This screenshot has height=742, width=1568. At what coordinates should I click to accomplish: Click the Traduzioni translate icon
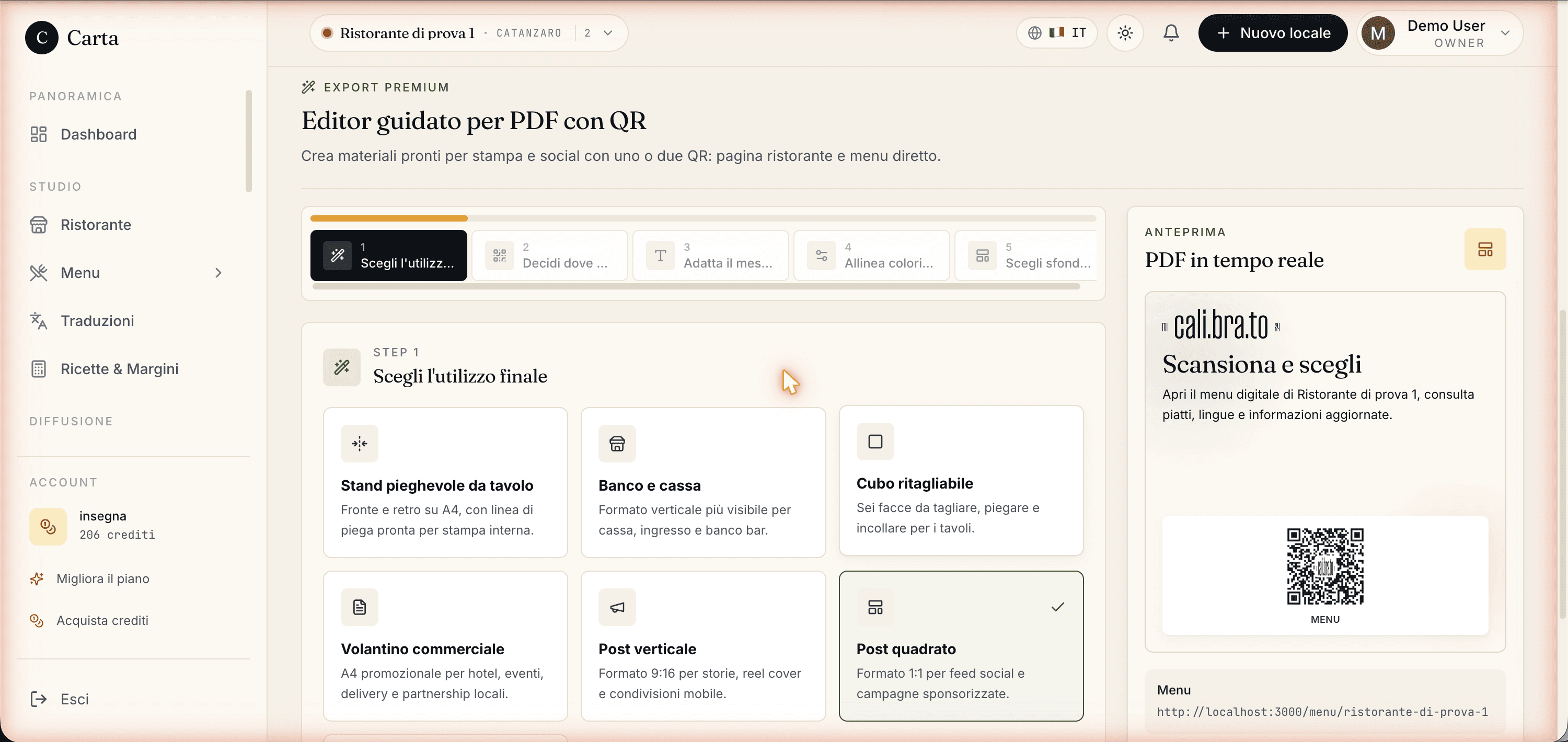pos(38,321)
